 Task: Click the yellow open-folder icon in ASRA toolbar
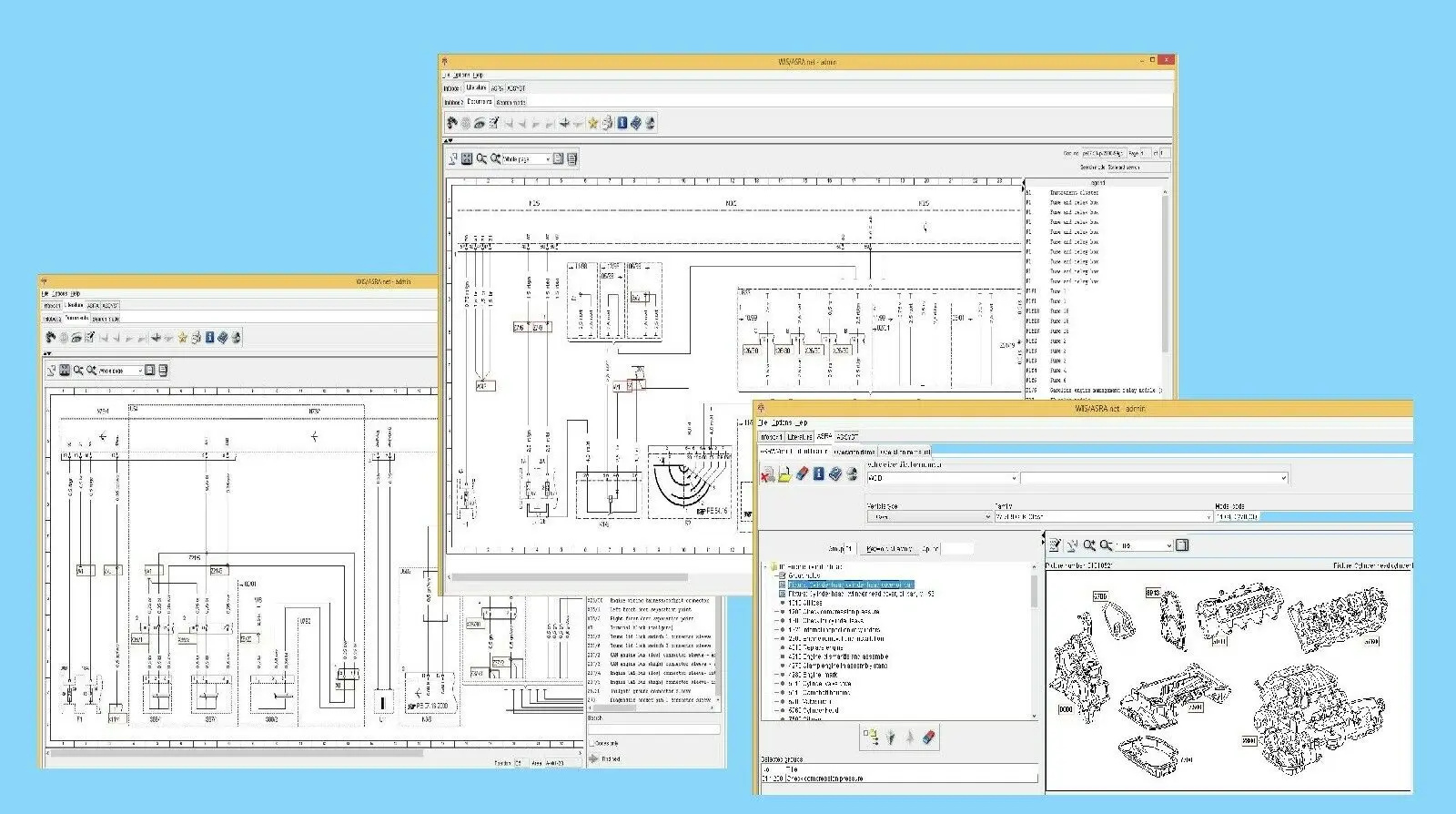(x=784, y=474)
